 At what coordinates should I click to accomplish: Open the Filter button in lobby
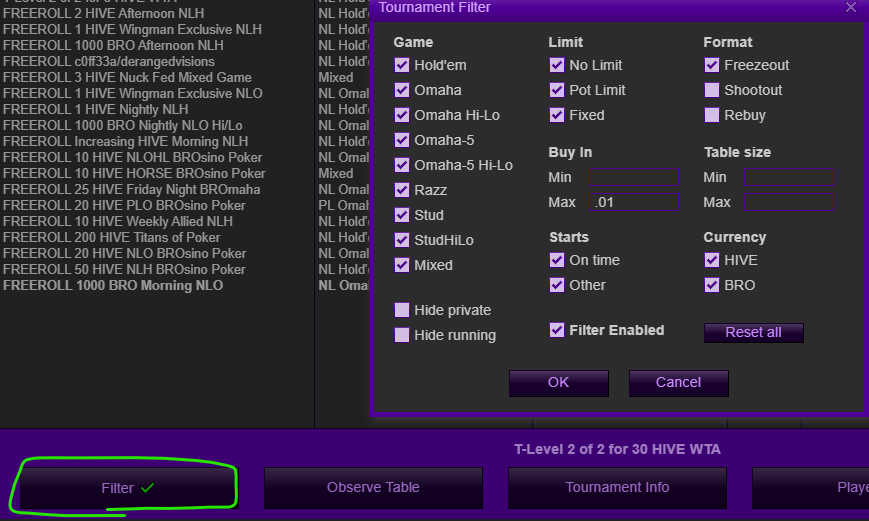point(129,488)
